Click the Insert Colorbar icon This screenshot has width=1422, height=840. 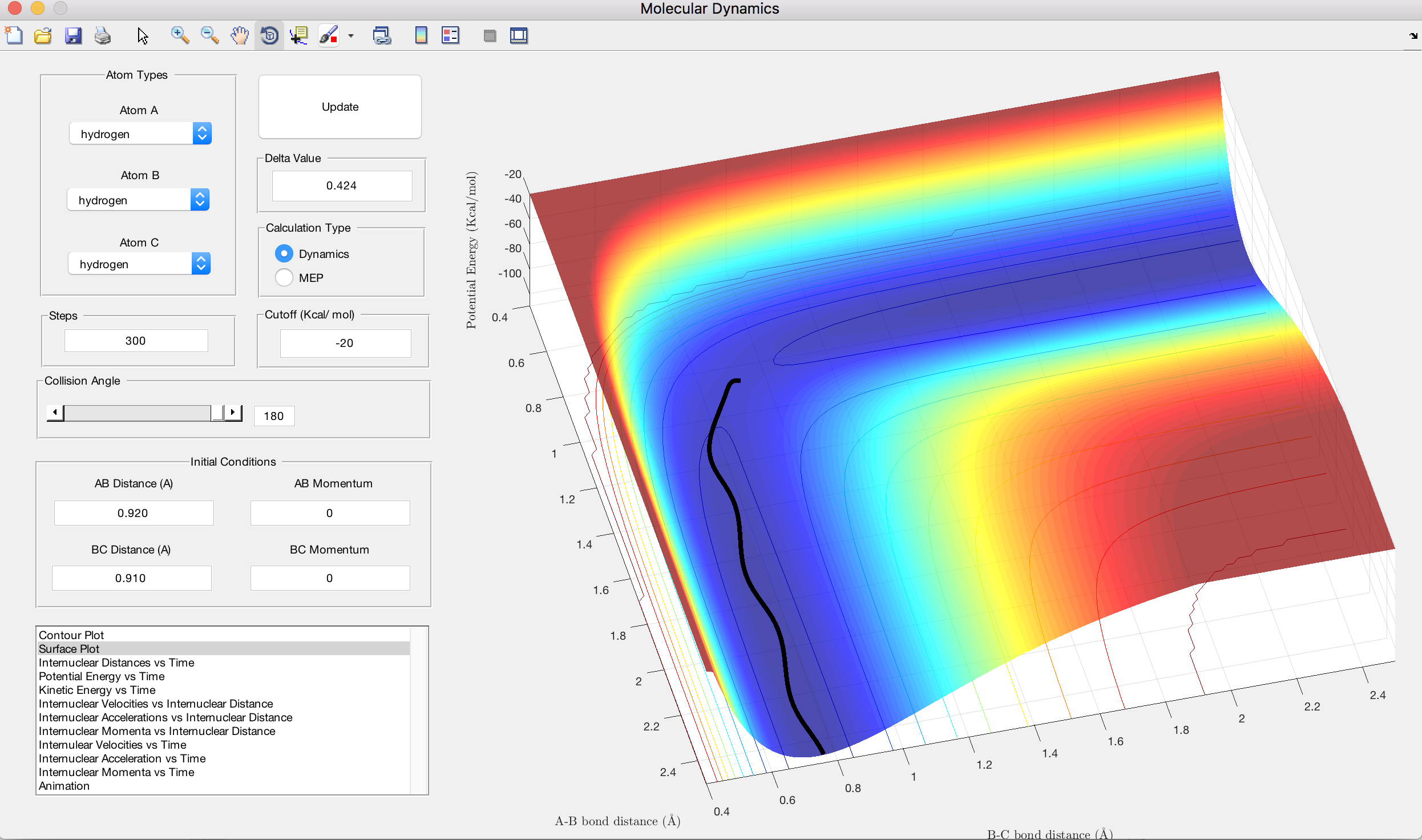pos(421,36)
